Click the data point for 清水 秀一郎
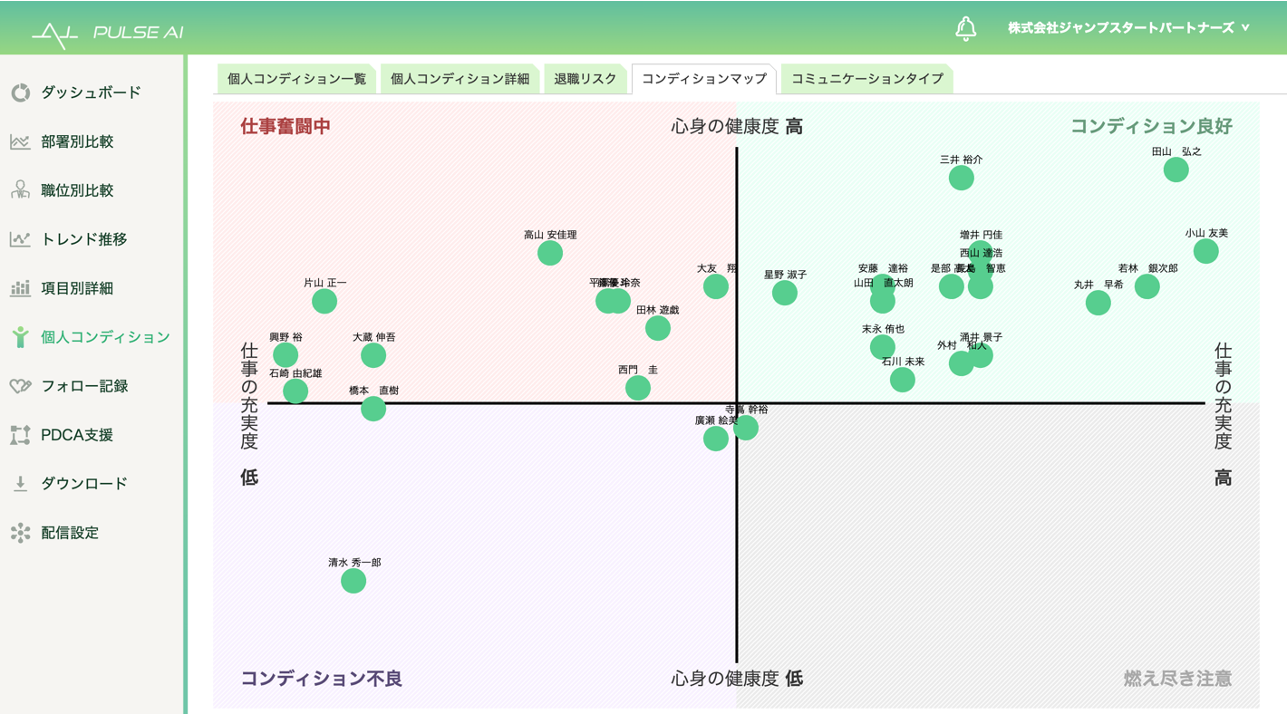 pyautogui.click(x=353, y=581)
